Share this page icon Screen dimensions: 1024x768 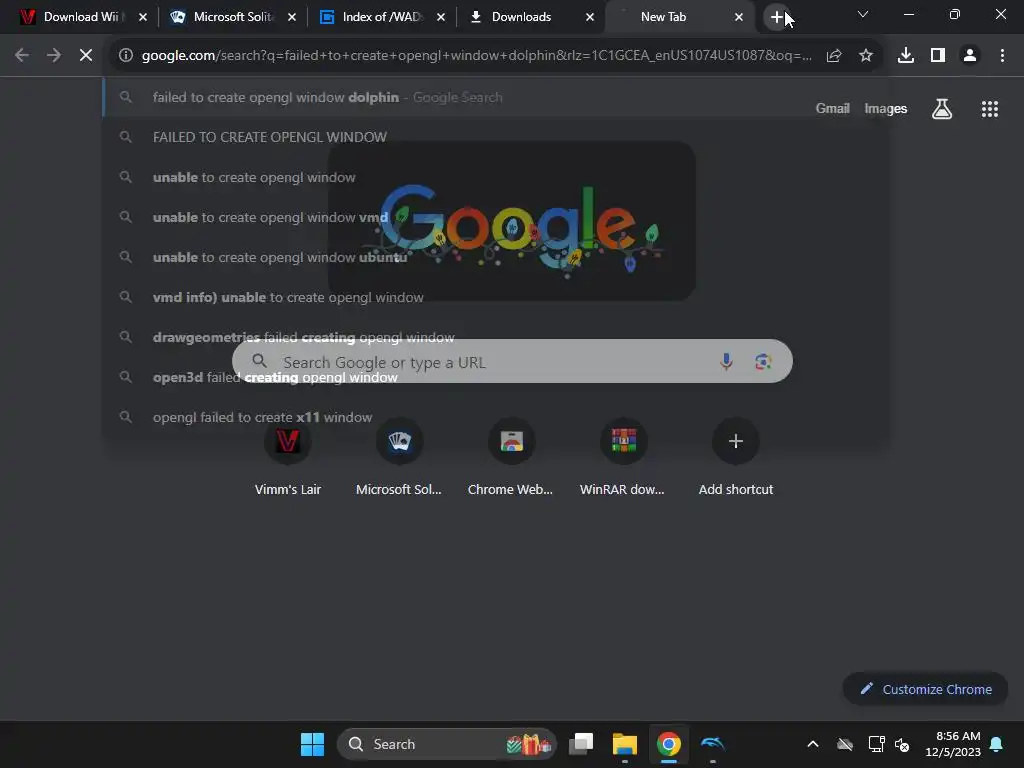(x=834, y=56)
